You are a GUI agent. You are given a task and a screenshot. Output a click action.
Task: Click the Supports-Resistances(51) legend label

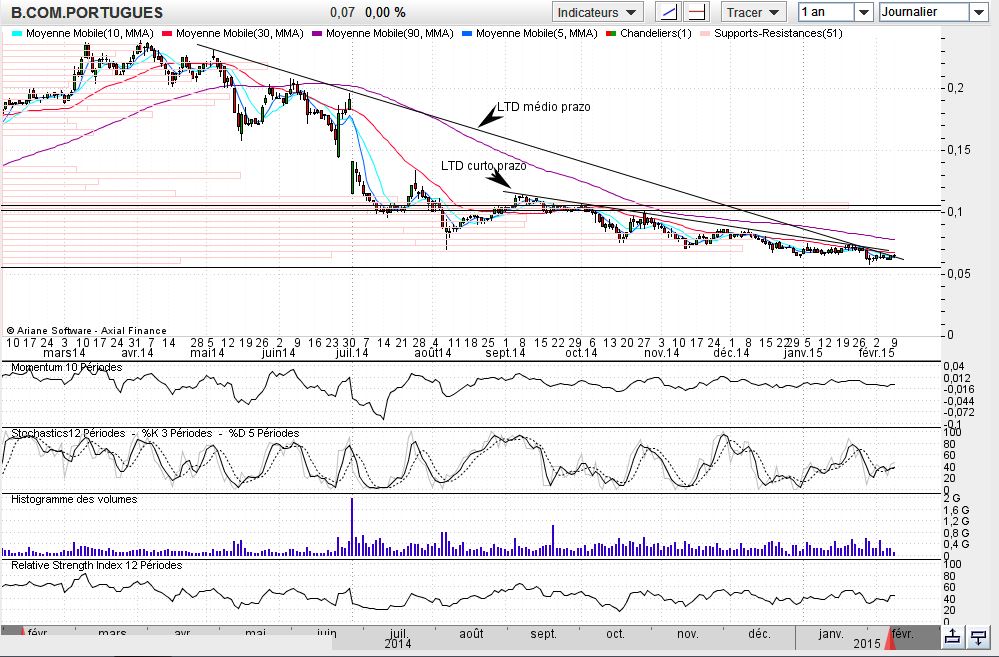(778, 33)
